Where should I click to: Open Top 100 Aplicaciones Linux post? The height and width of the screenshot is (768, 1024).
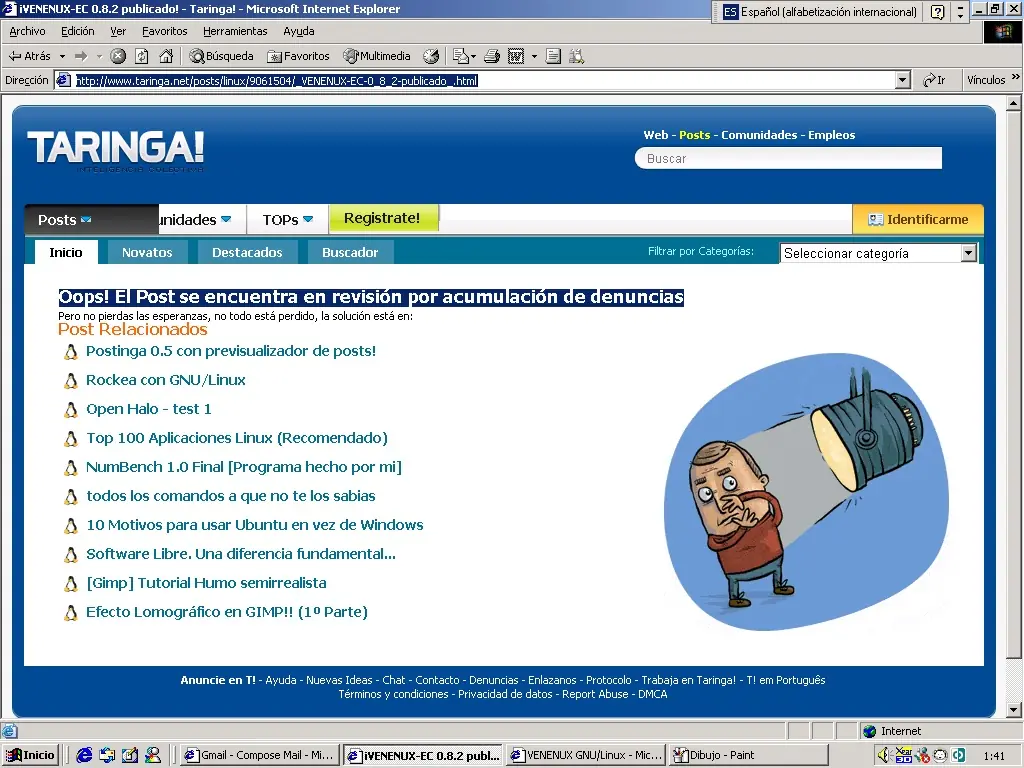point(237,438)
